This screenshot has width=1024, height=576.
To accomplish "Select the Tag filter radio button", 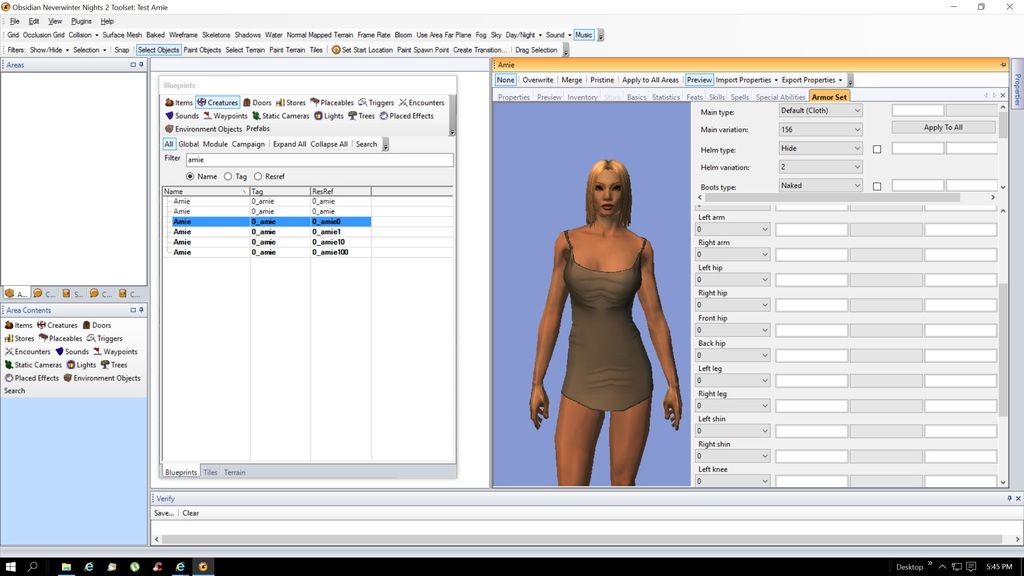I will point(228,176).
